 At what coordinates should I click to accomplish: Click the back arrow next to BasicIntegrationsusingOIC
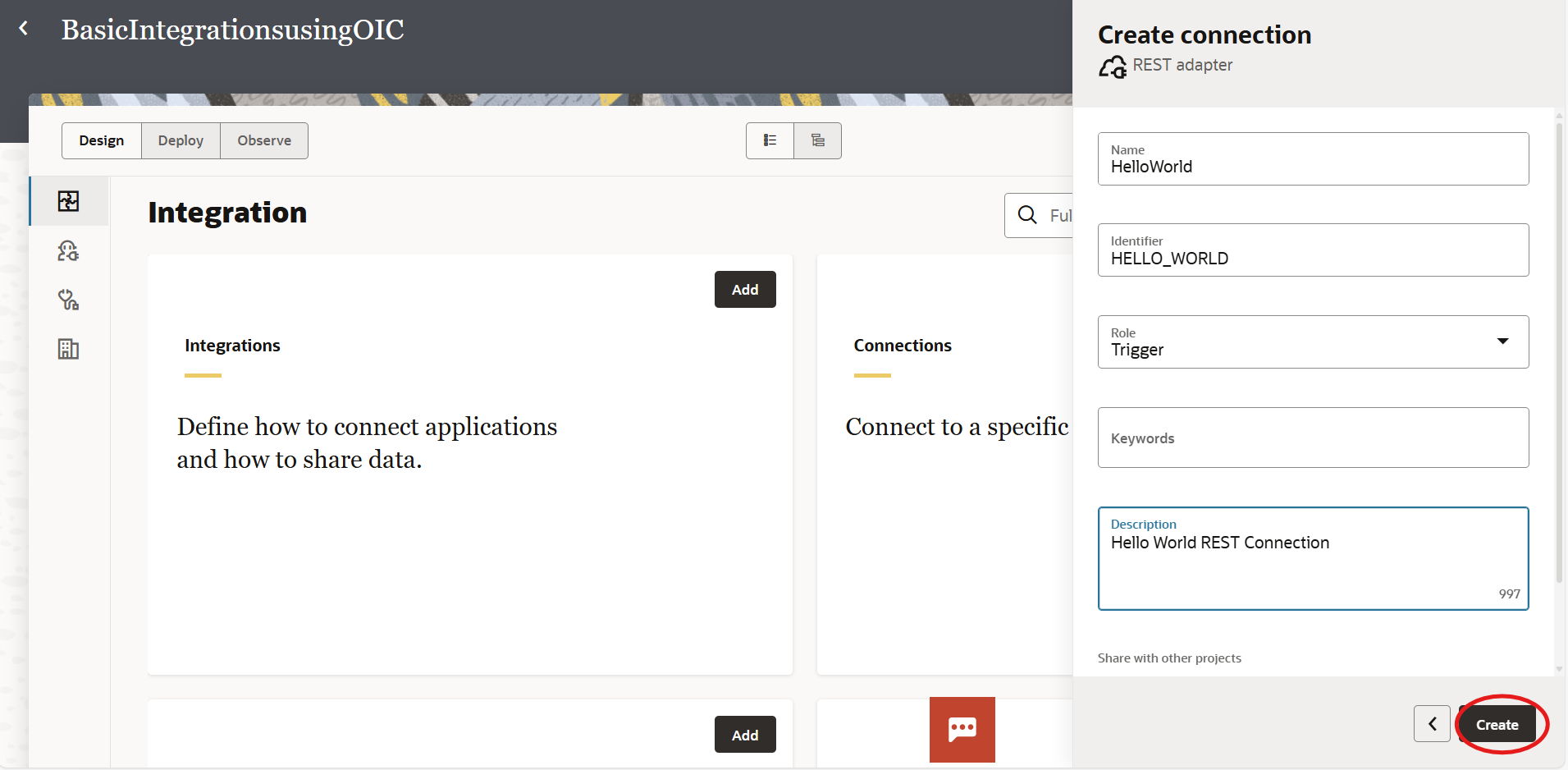(x=24, y=27)
